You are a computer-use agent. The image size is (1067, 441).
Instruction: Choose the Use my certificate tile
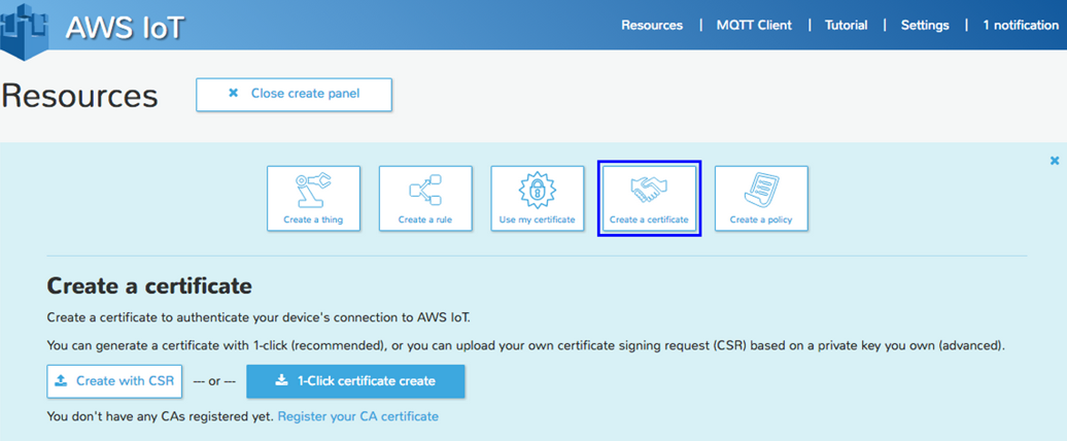coord(537,198)
